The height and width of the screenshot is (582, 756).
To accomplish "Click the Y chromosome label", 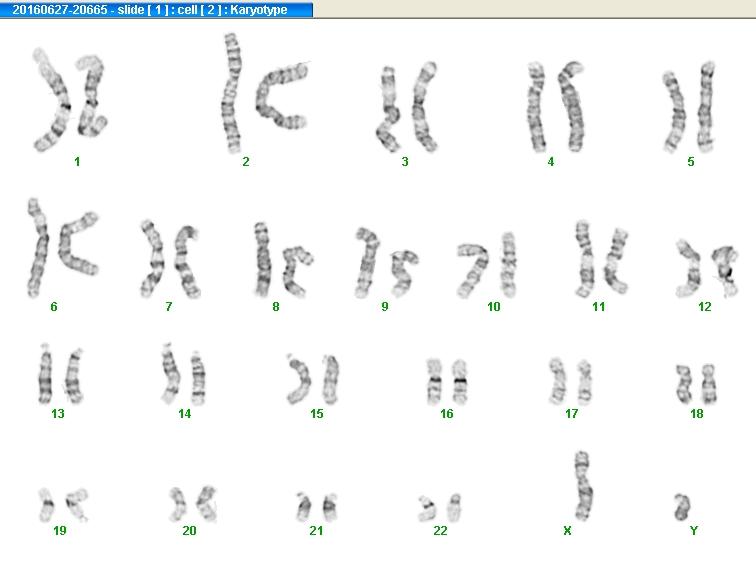I will (x=694, y=531).
